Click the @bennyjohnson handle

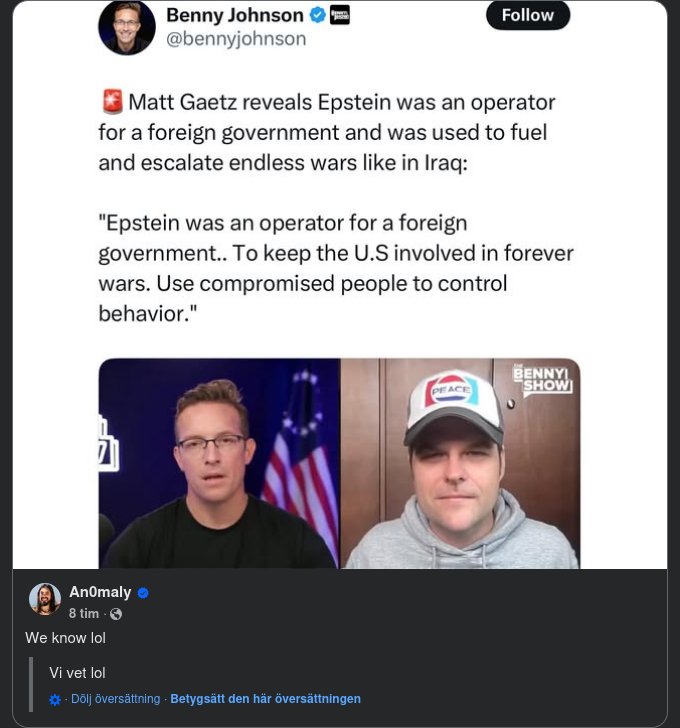[235, 40]
